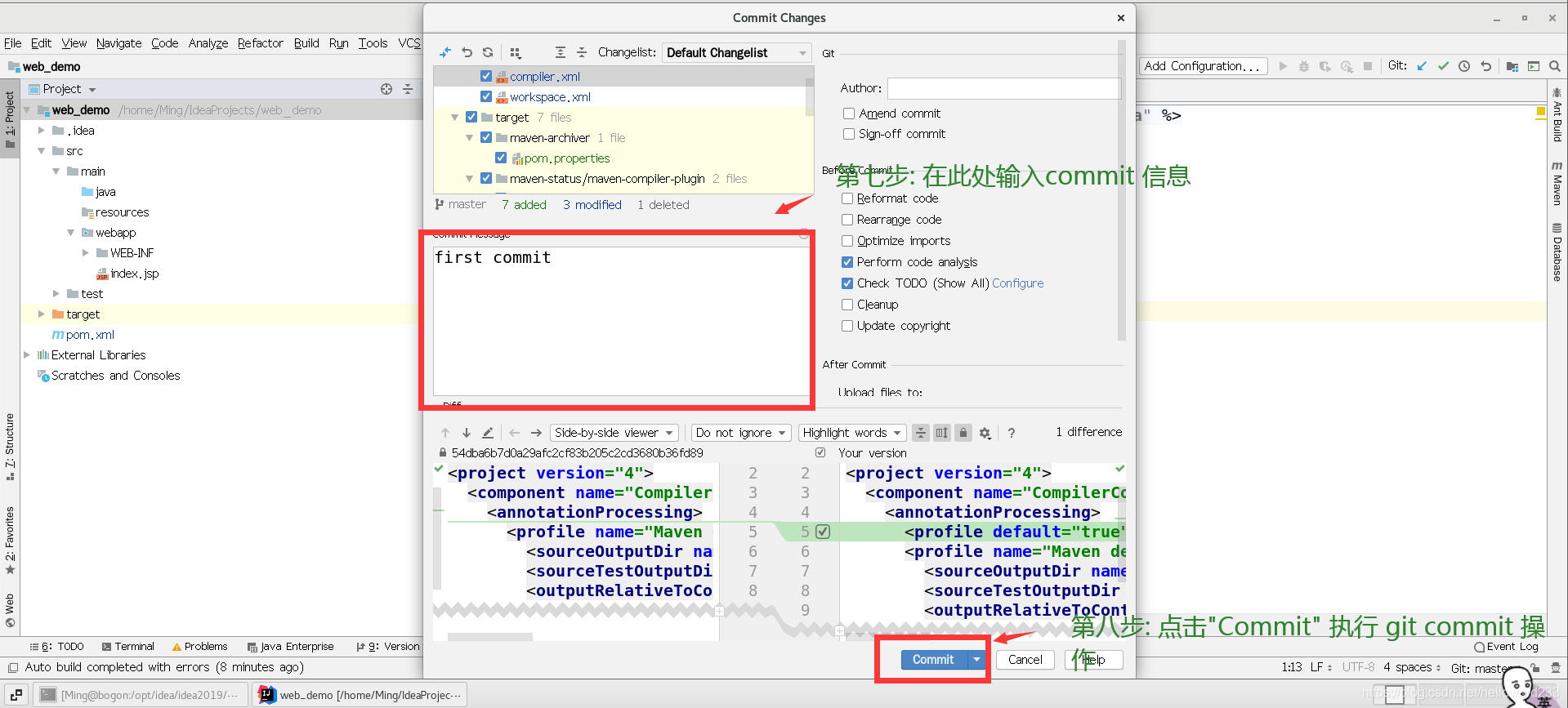Open Changelist dropdown
1568x708 pixels.
pos(736,52)
